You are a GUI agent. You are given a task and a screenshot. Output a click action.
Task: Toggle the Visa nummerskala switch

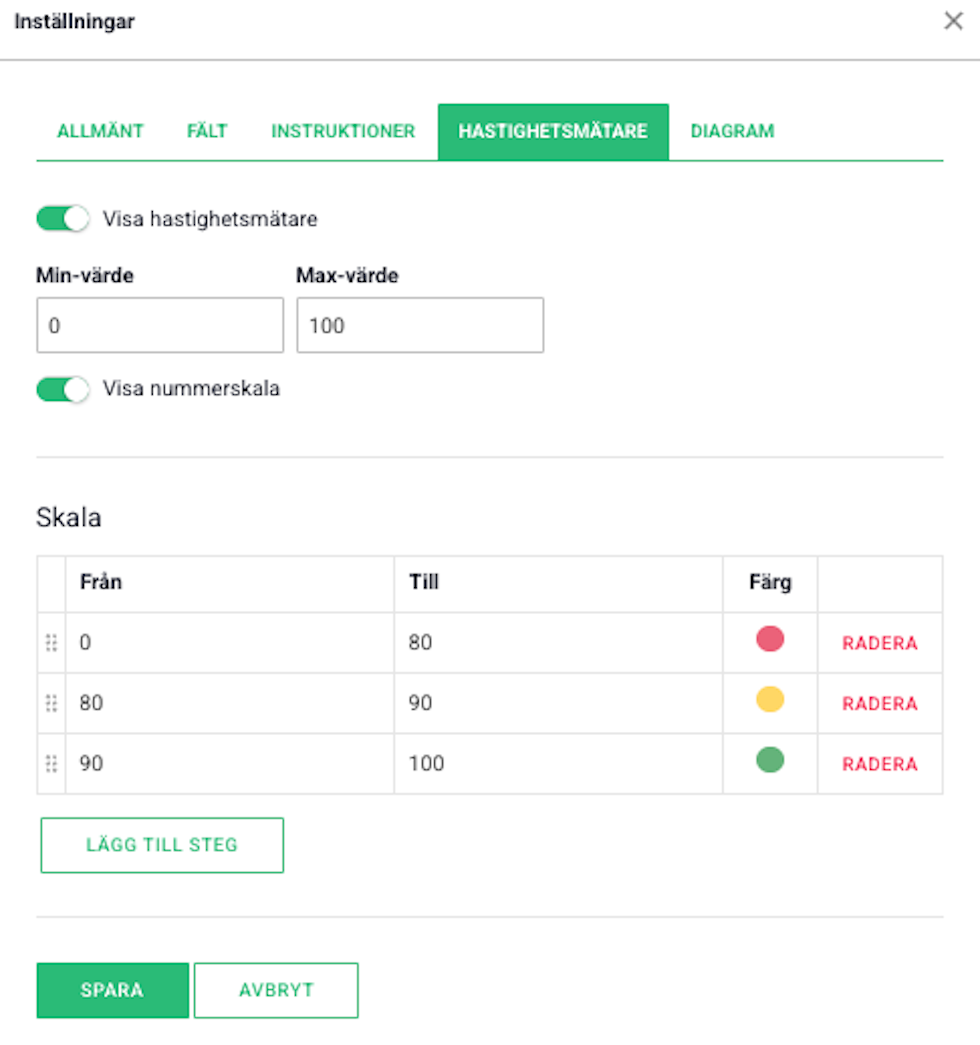coord(63,389)
